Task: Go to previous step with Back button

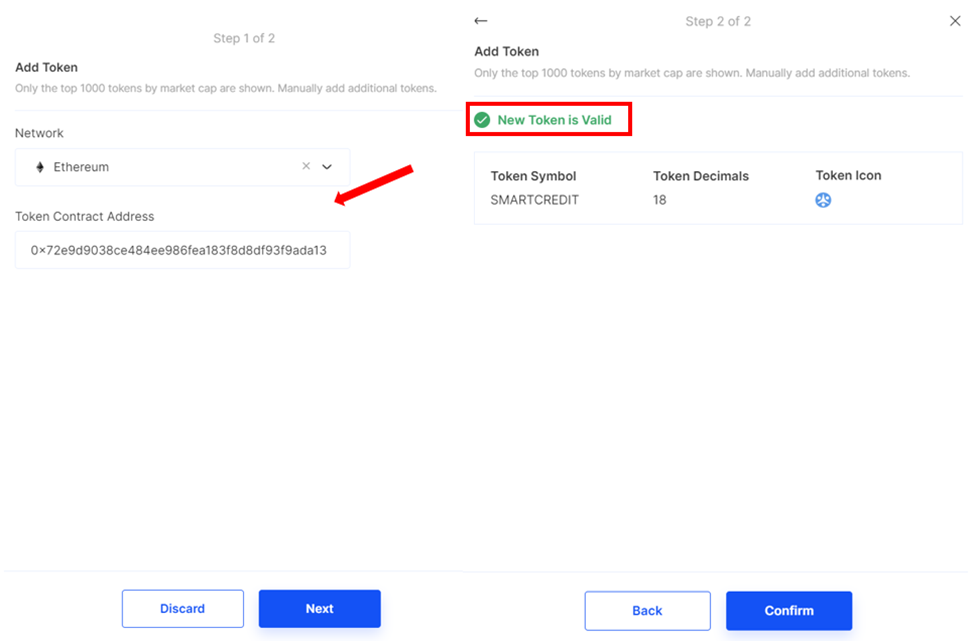Action: [647, 610]
